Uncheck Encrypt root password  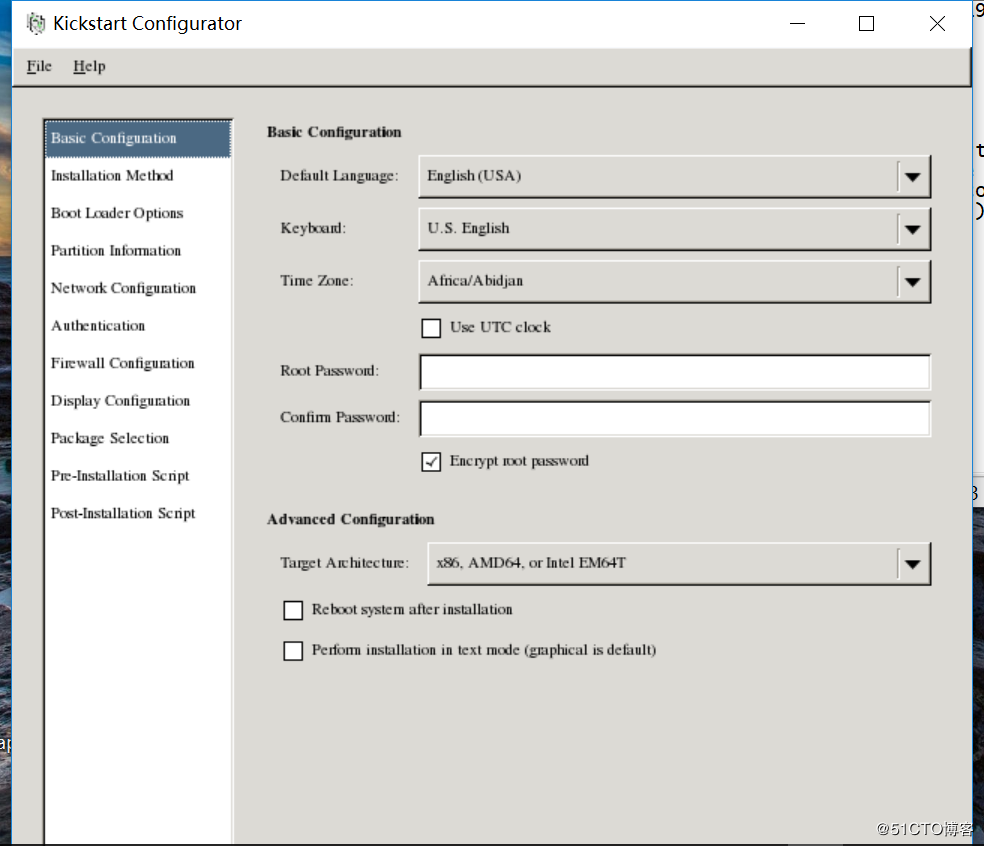coord(431,462)
